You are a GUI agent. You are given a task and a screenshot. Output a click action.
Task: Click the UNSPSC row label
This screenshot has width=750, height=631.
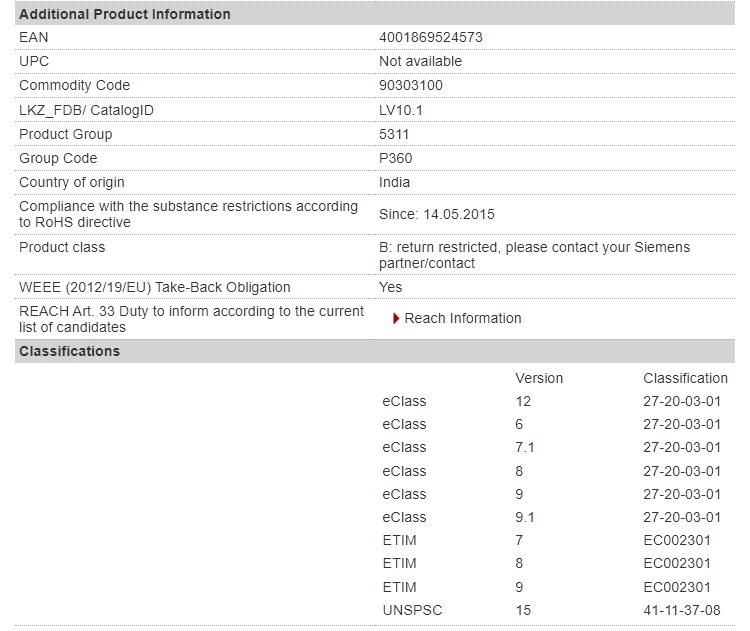pos(412,610)
